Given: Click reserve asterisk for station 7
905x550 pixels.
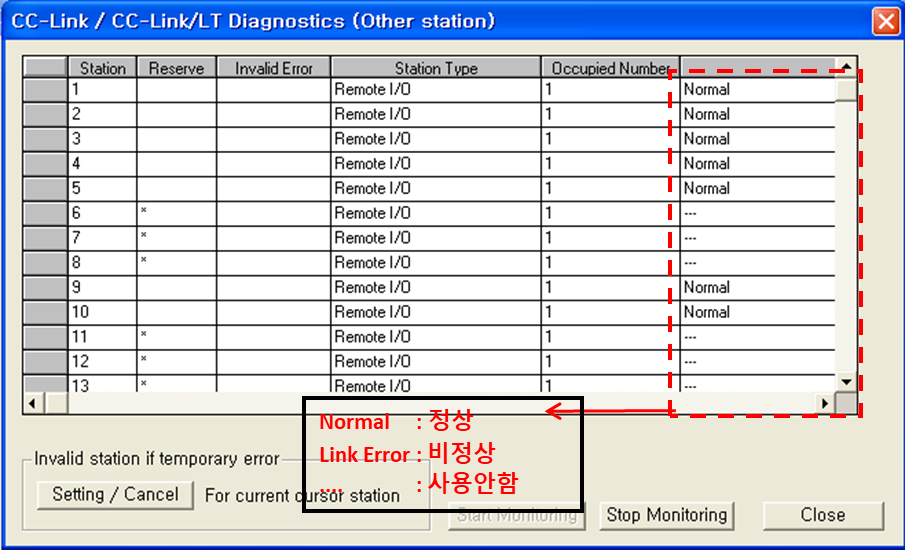Looking at the screenshot, I should point(144,235).
